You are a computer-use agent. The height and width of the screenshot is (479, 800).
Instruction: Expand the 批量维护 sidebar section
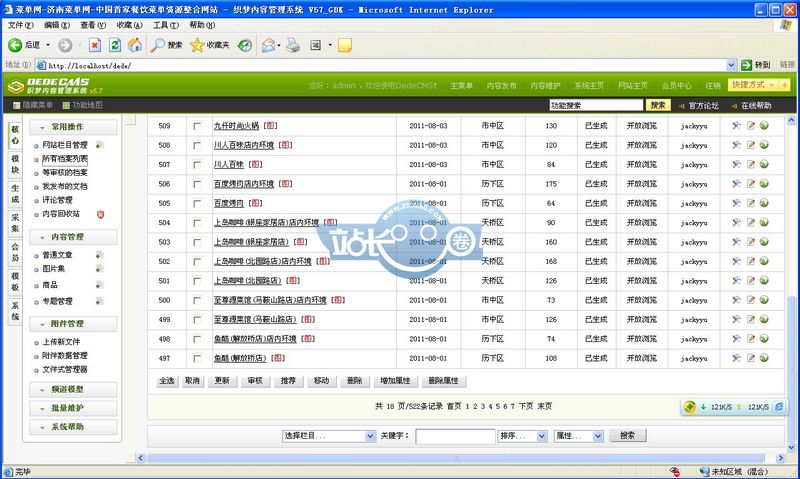(x=73, y=408)
